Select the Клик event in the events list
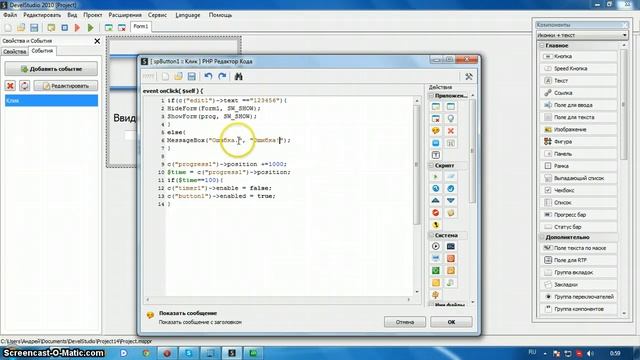 pos(51,100)
